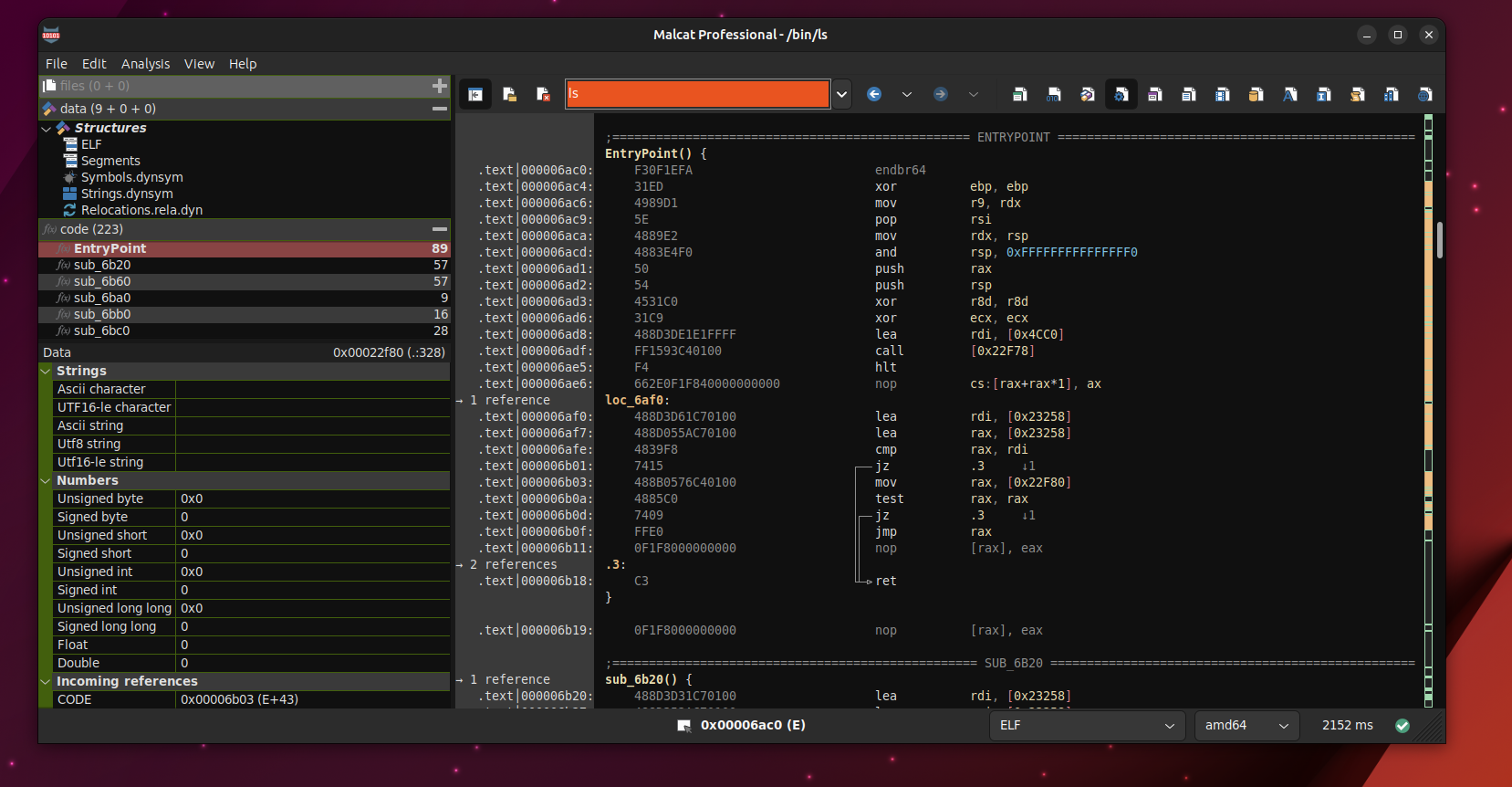Collapse the Strings section
Screen dimensions: 1512x787
click(46, 372)
